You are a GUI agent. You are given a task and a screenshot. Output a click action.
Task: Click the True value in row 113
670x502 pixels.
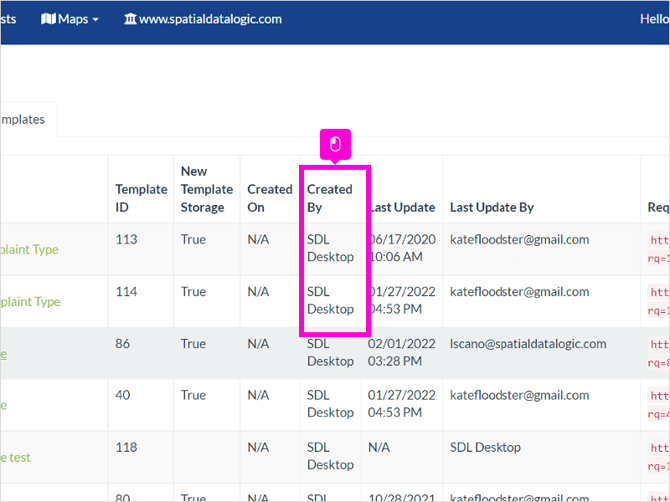193,239
